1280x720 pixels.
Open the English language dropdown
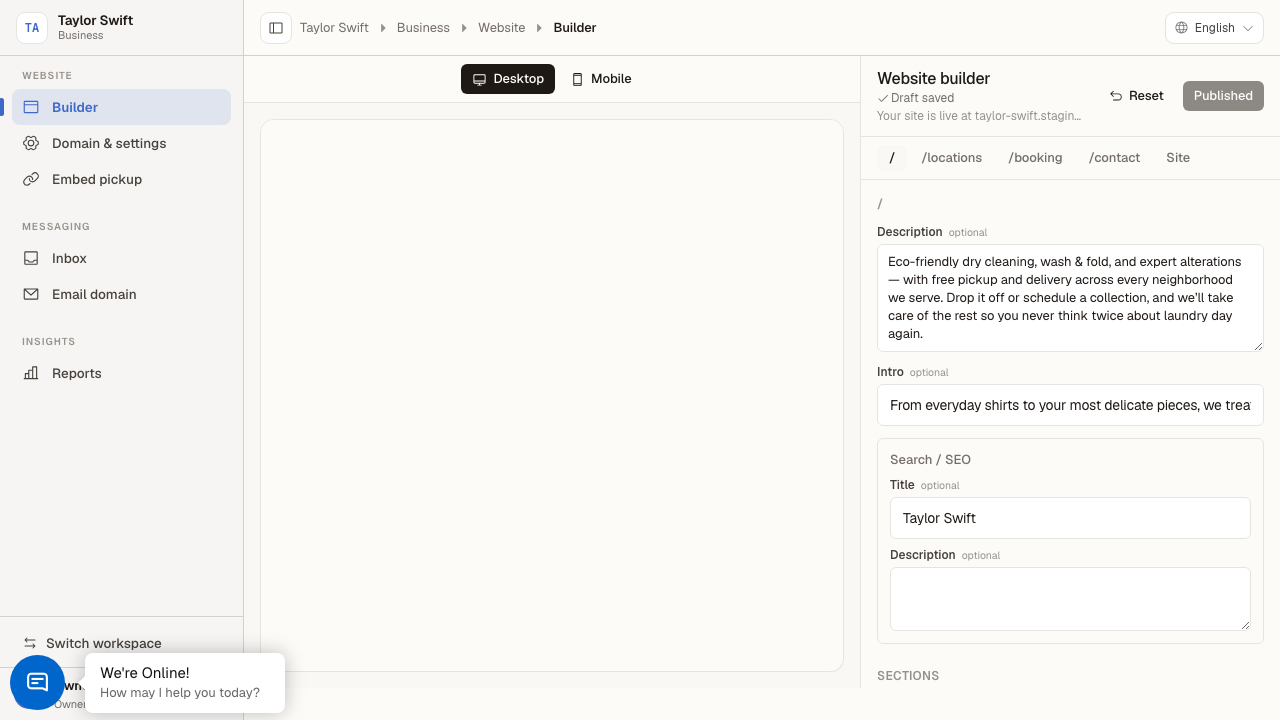[x=1214, y=28]
